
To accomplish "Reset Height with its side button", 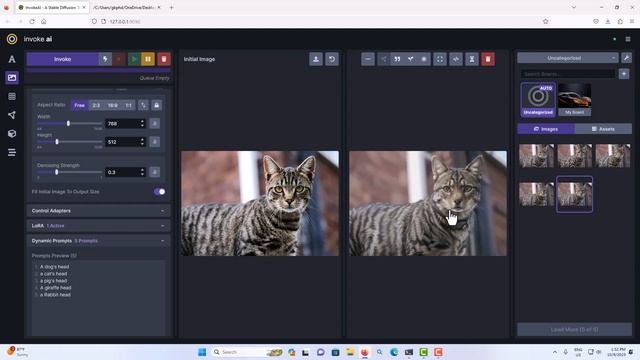I will click(155, 142).
